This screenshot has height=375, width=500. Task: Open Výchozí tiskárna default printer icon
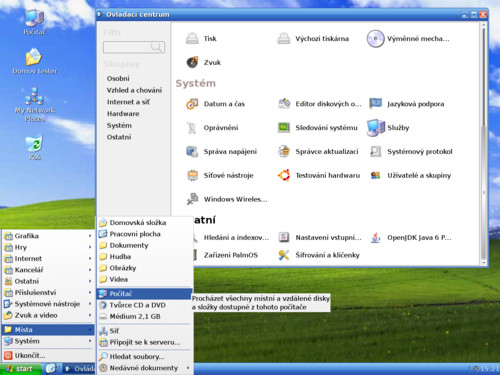pyautogui.click(x=284, y=39)
